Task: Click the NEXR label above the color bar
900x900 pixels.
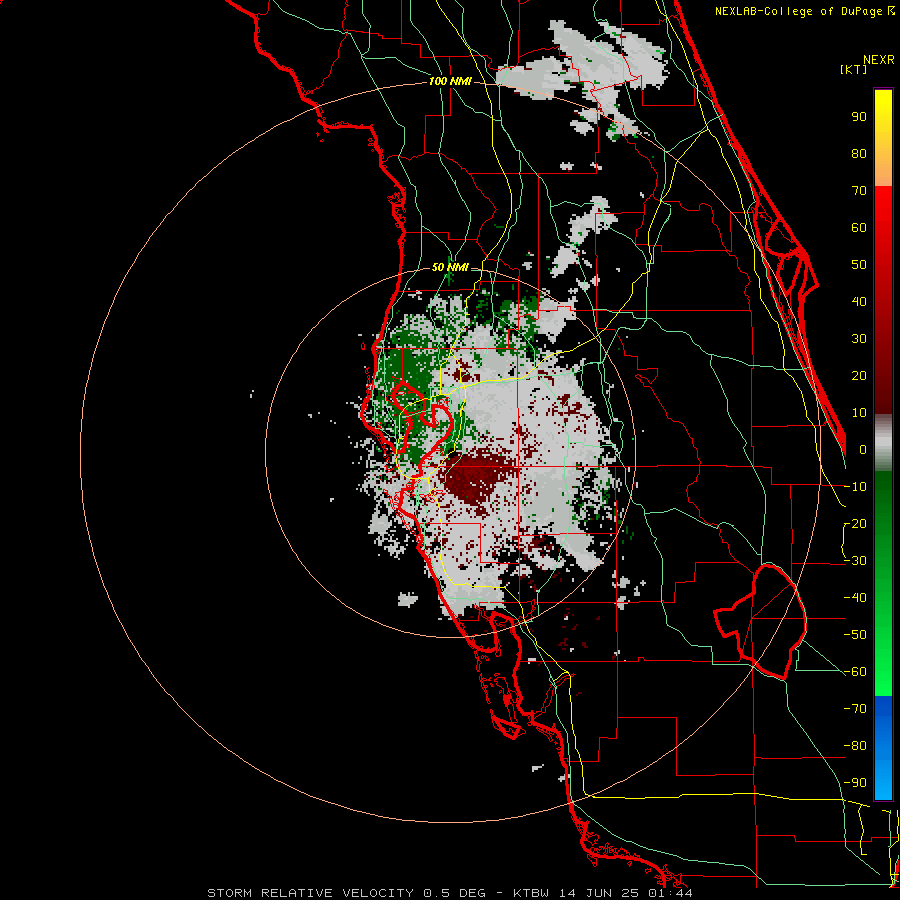Action: coord(879,60)
